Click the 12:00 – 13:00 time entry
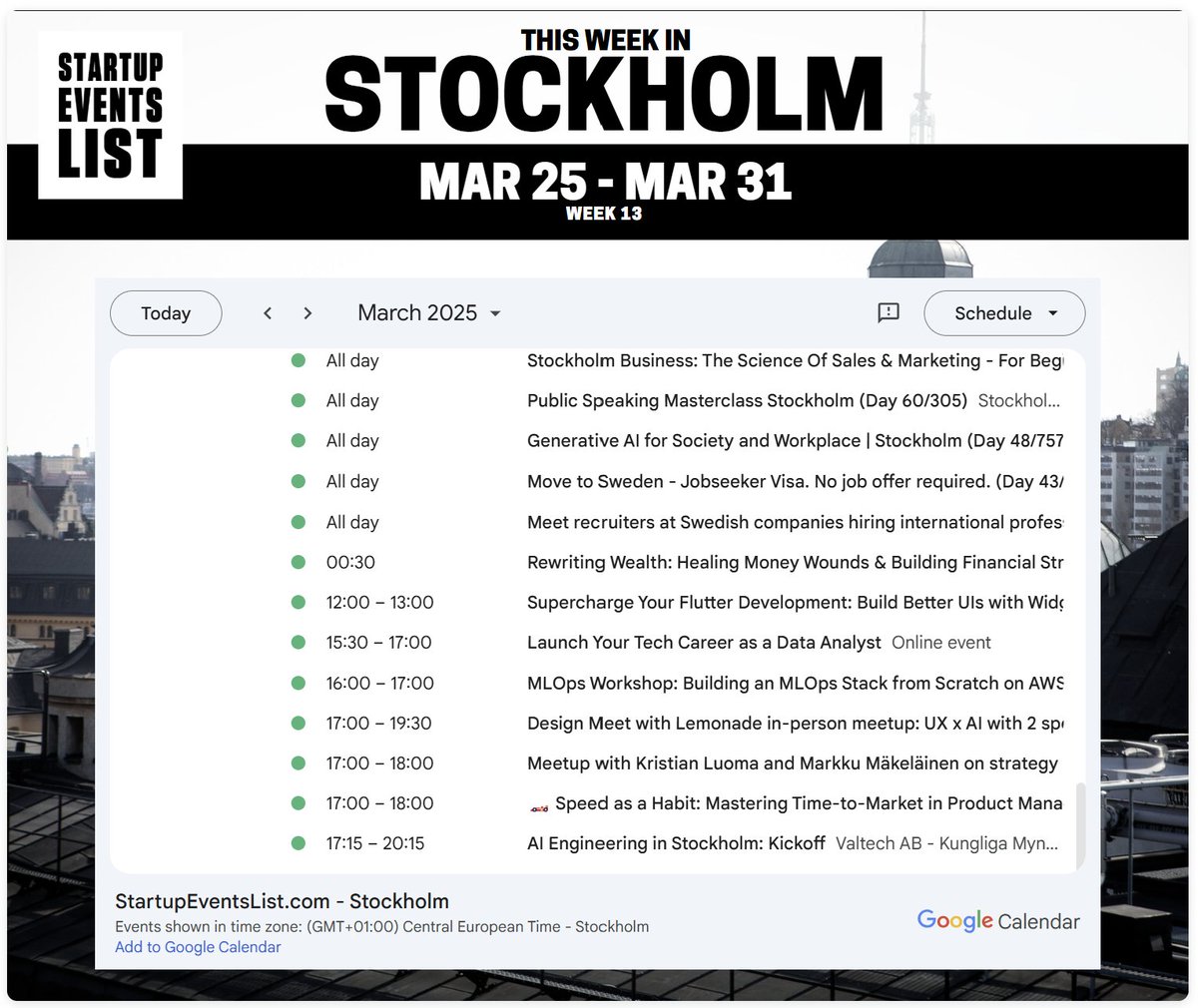This screenshot has height=1008, width=1198. click(x=379, y=602)
